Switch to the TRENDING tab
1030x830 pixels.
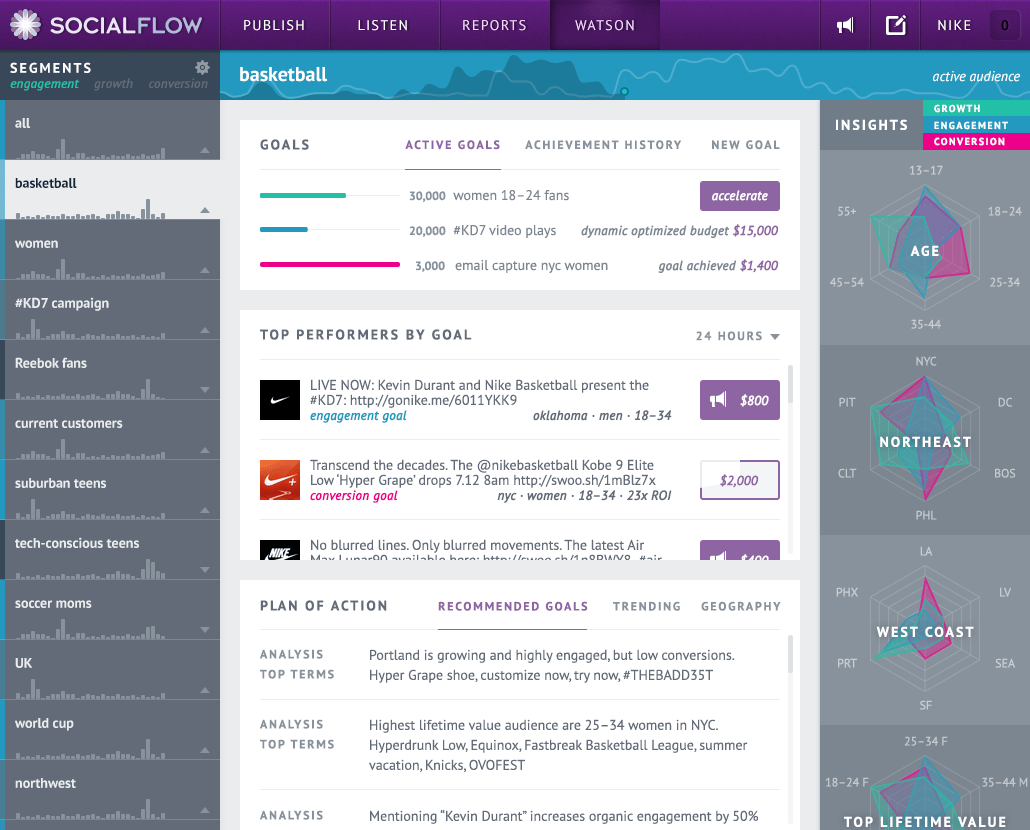click(x=647, y=607)
